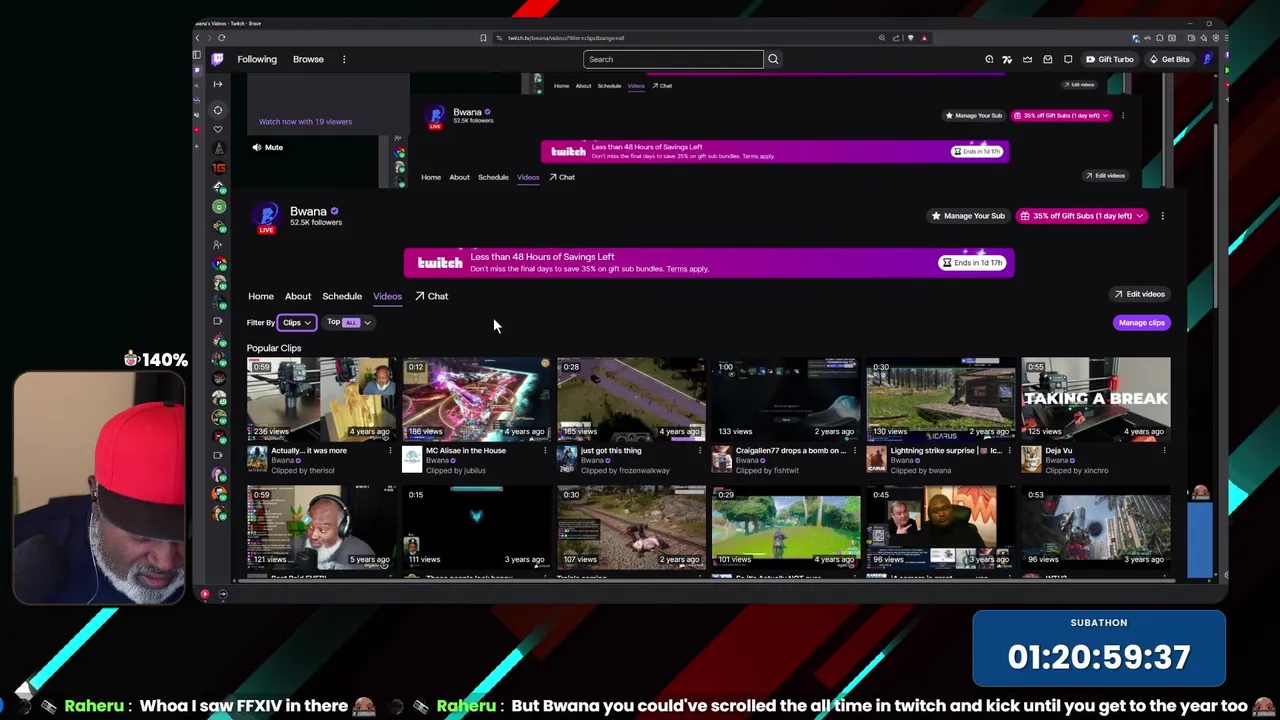Click the 'Clipped by xinchro' text

(1076, 470)
